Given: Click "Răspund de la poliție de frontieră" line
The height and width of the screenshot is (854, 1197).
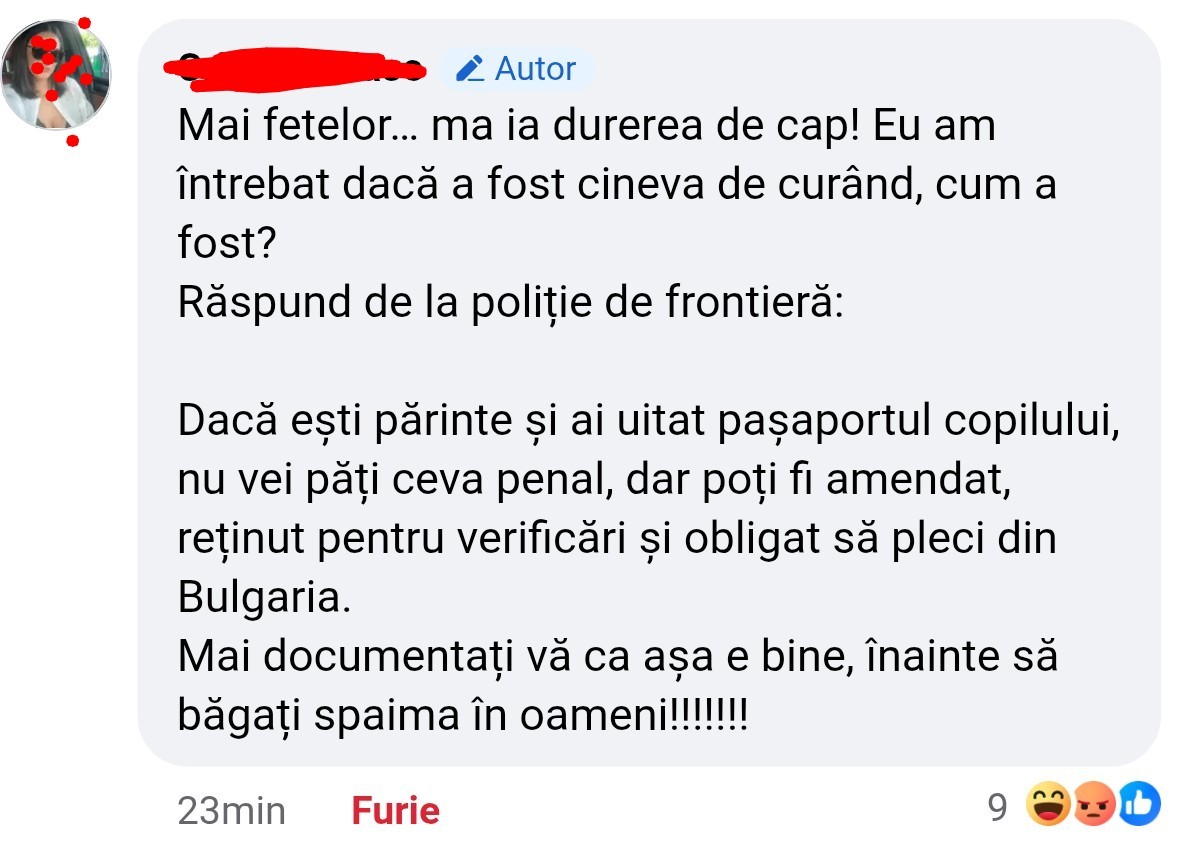Looking at the screenshot, I should (510, 302).
